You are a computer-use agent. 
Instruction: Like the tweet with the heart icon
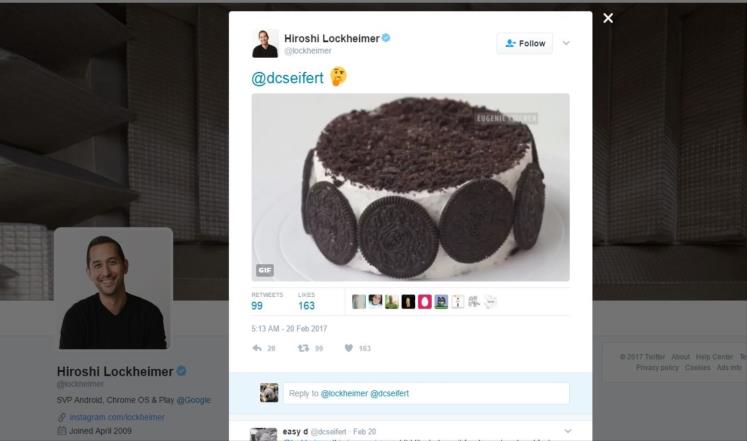[349, 348]
